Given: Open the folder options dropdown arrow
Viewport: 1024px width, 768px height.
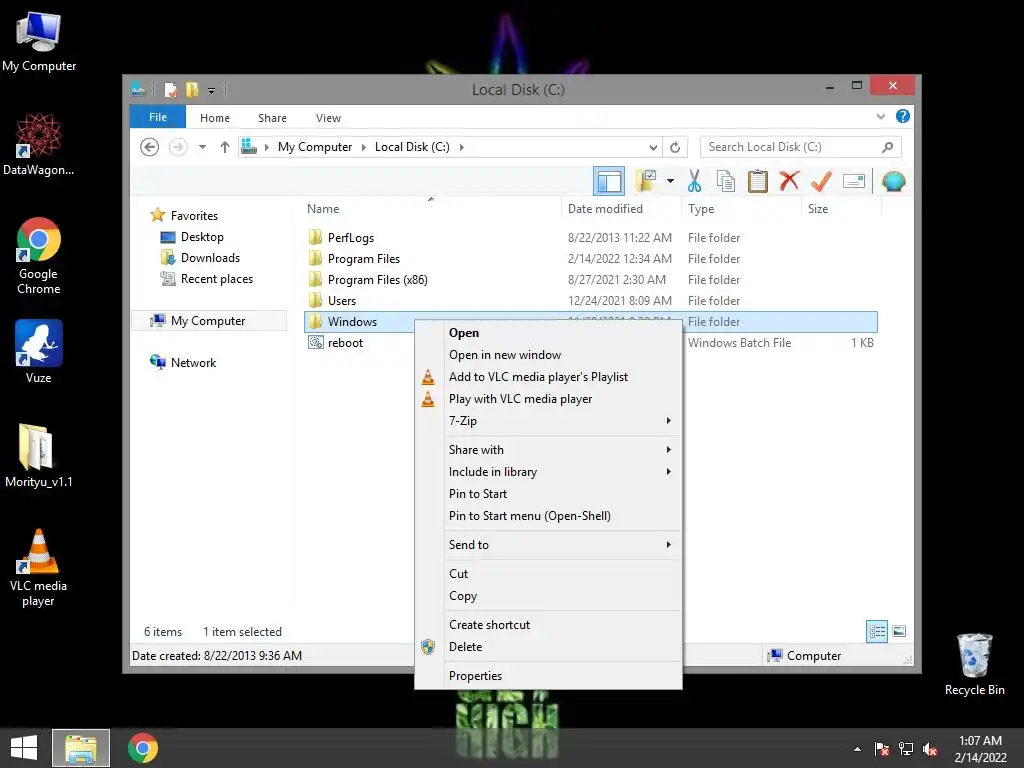Looking at the screenshot, I should pyautogui.click(x=670, y=181).
